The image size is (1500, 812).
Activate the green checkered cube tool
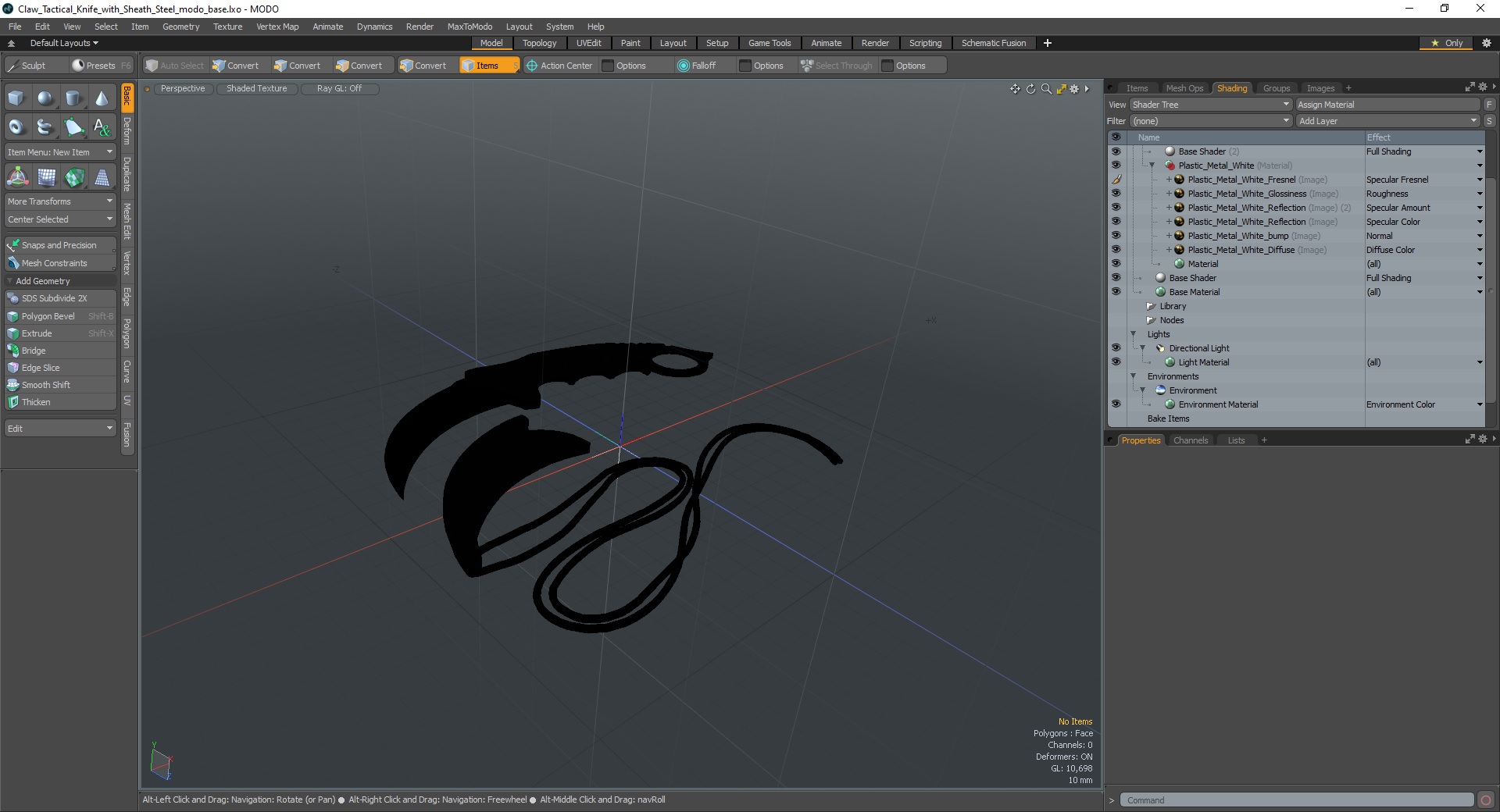click(74, 178)
